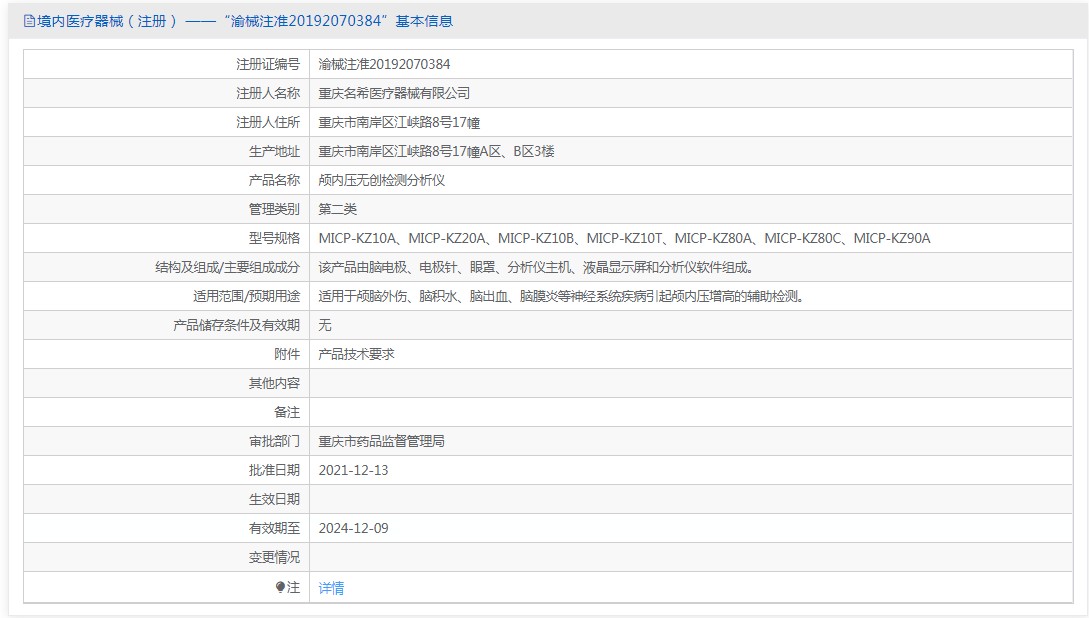
Task: Click the 产品名称 label
Action: coord(274,181)
